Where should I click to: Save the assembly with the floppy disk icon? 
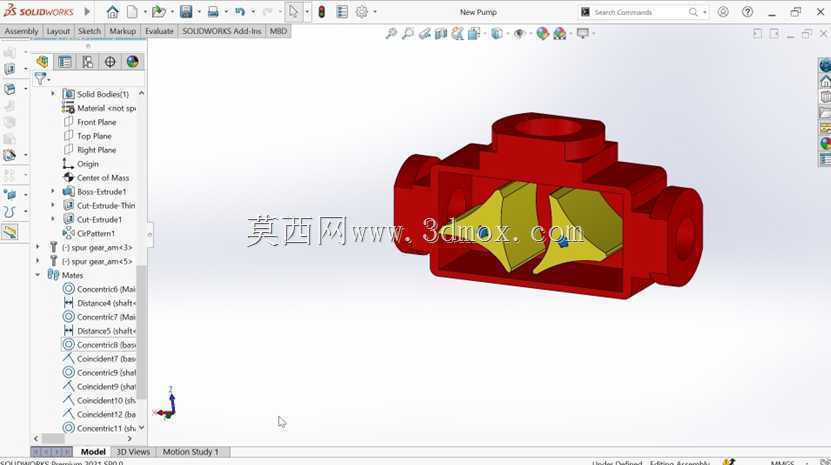(186, 12)
